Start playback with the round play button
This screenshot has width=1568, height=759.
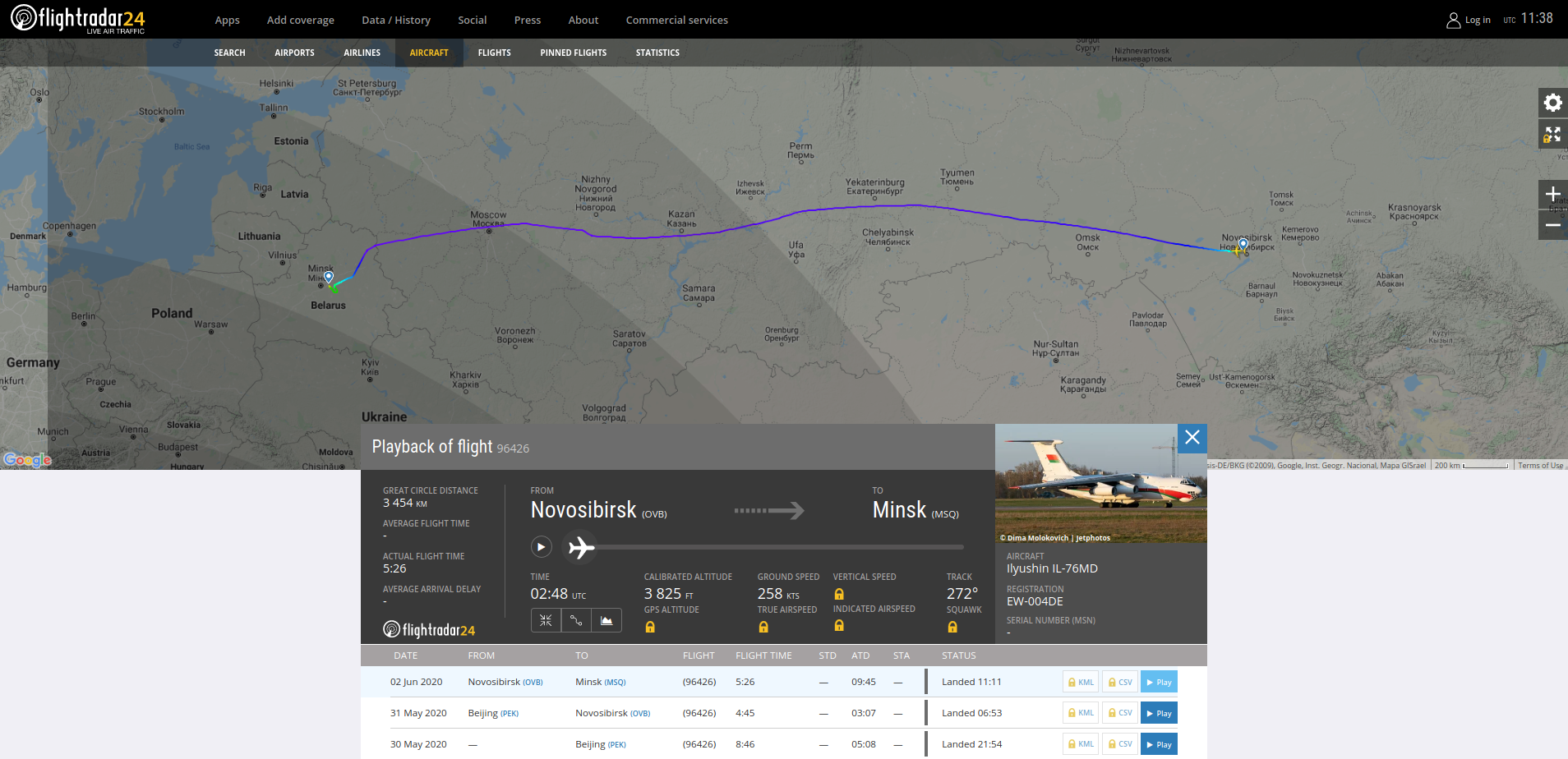point(541,546)
